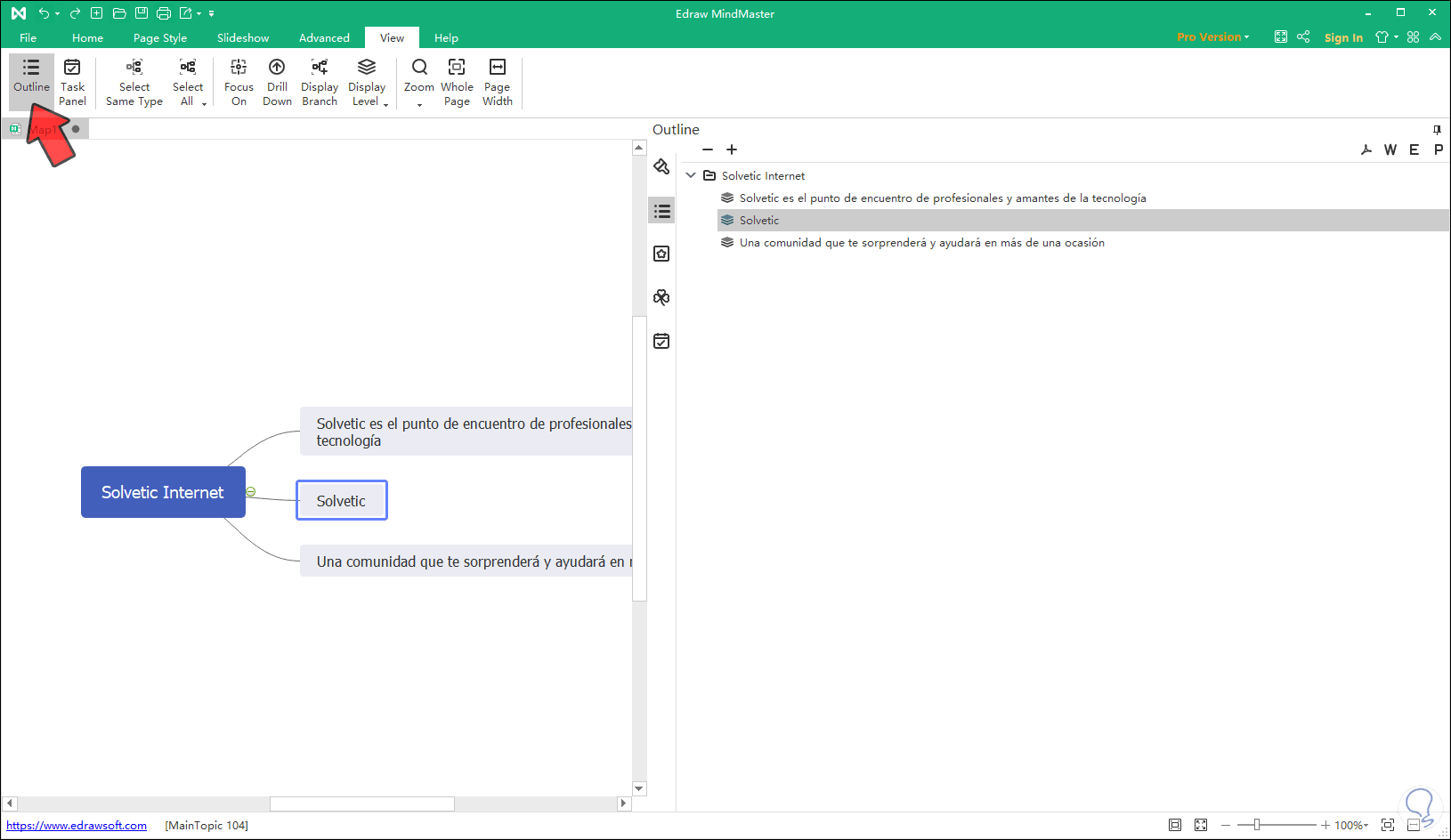
Task: Select the highlighted Solvetic outline row
Action: click(x=1083, y=221)
